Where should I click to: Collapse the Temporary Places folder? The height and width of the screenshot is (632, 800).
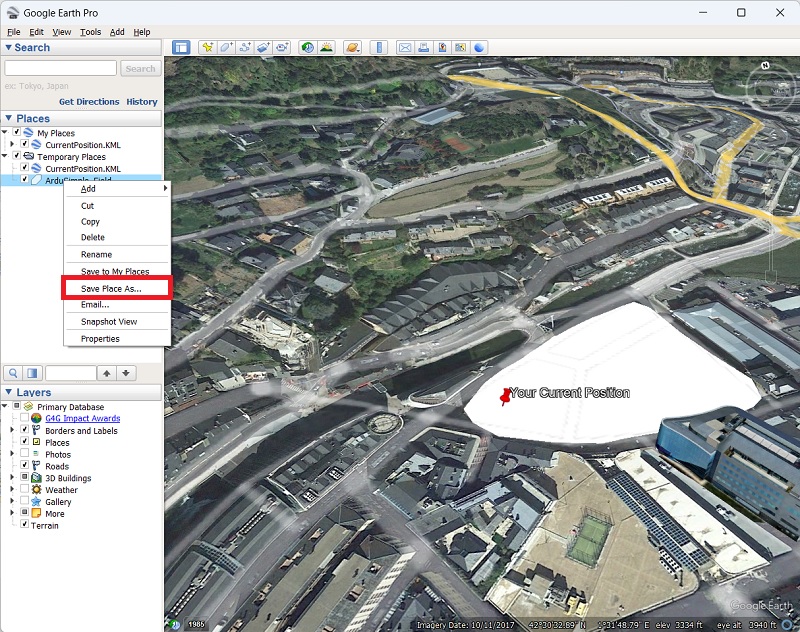point(6,157)
